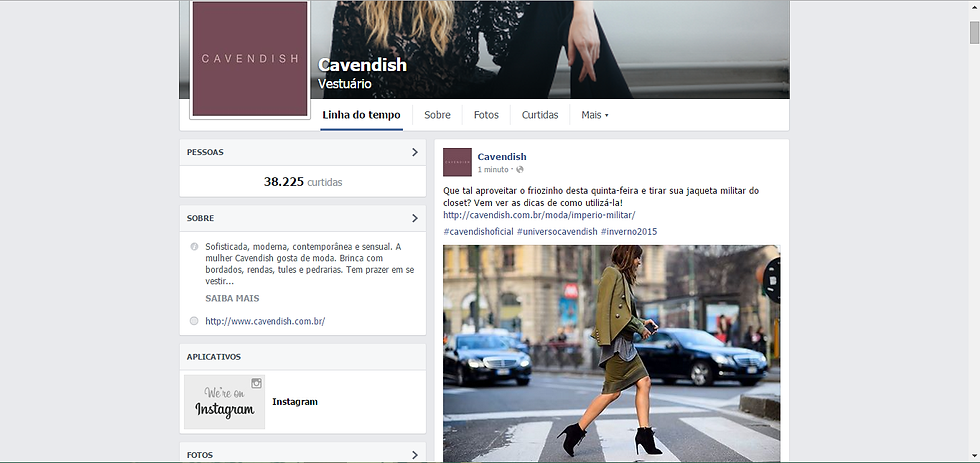Open the cavendish.com.br/moda/imperio-militar/ post link
Viewport: 980px width, 463px height.
click(x=539, y=215)
